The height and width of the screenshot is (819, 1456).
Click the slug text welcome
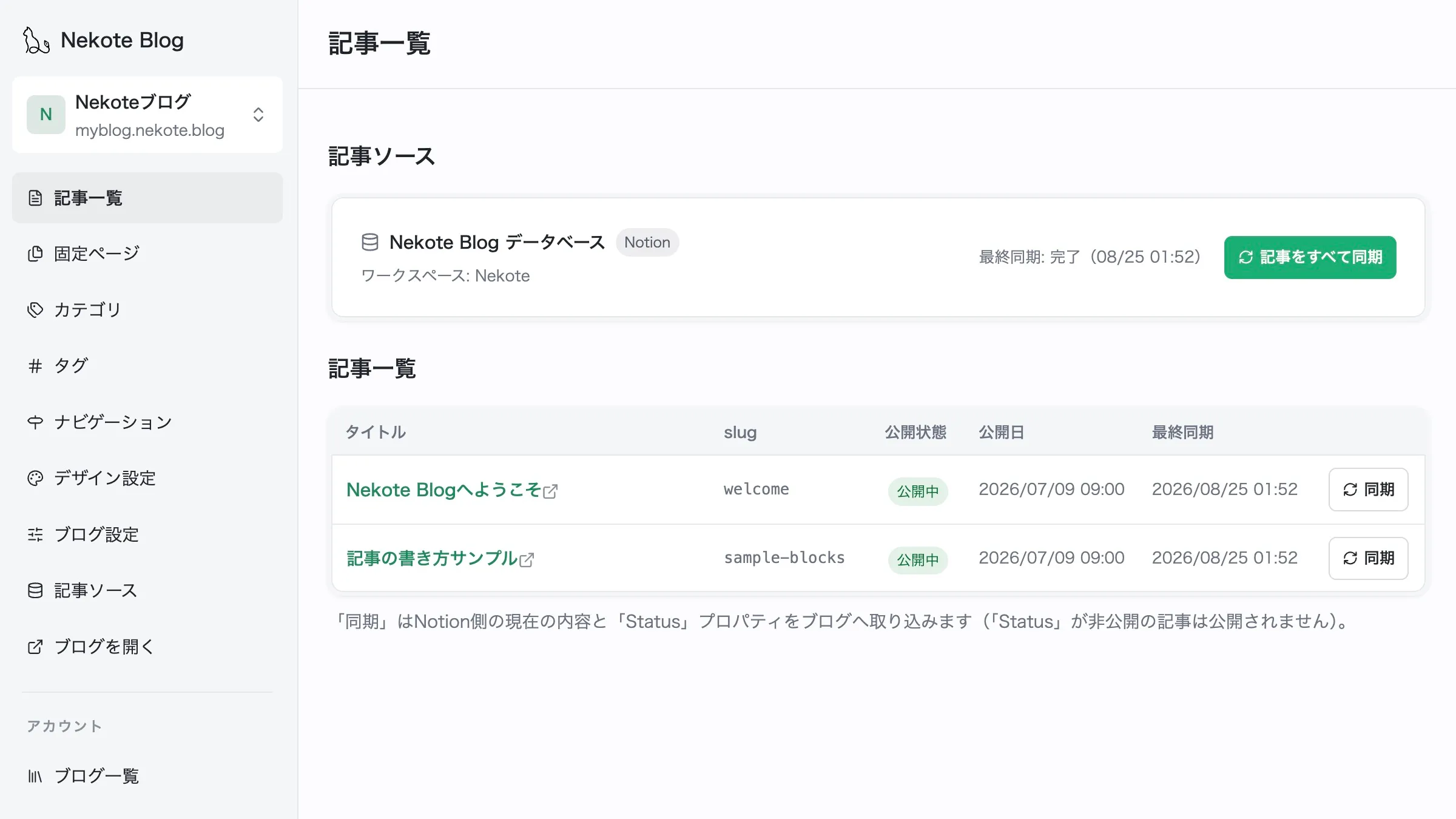(x=757, y=489)
